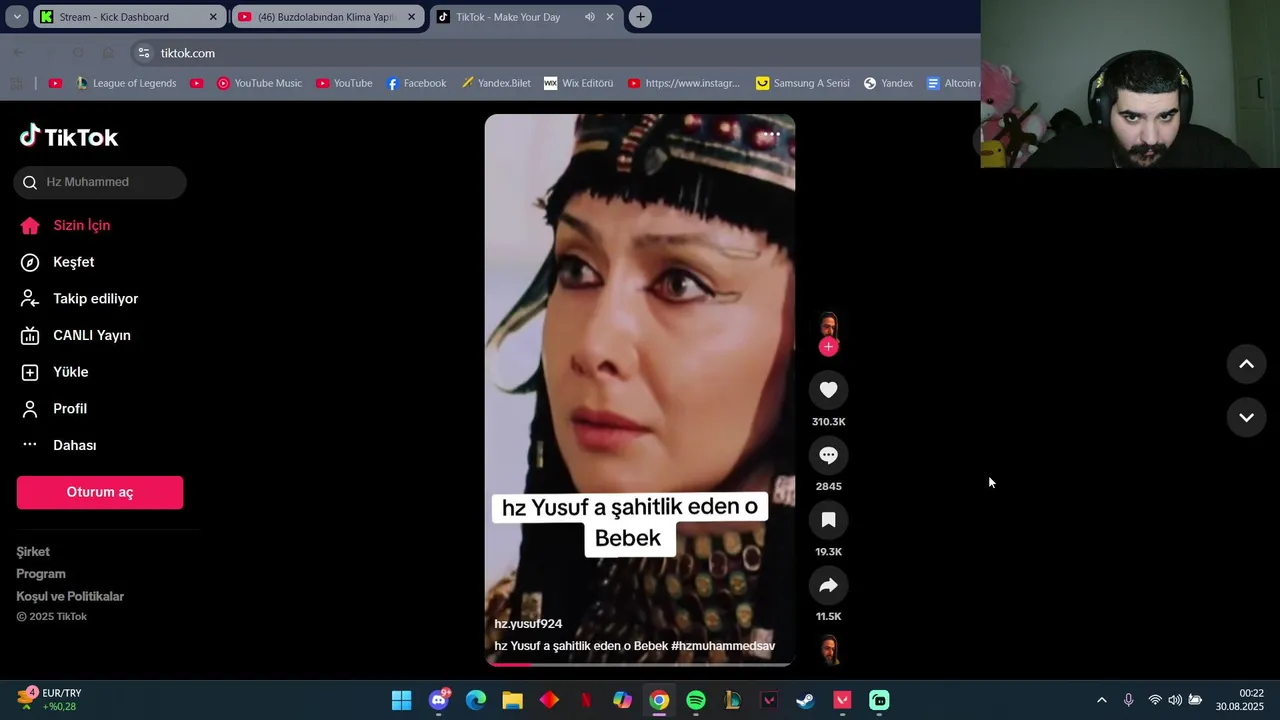Open the hz.yusuf924 username link

point(528,624)
